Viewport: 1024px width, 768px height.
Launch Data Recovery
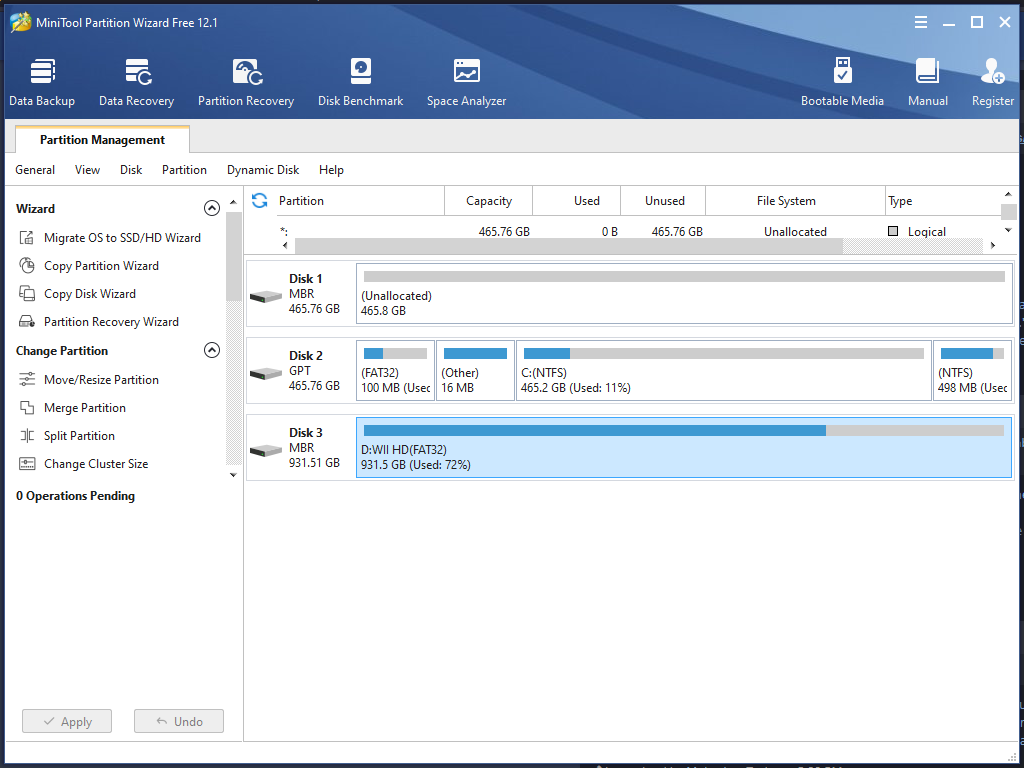136,82
